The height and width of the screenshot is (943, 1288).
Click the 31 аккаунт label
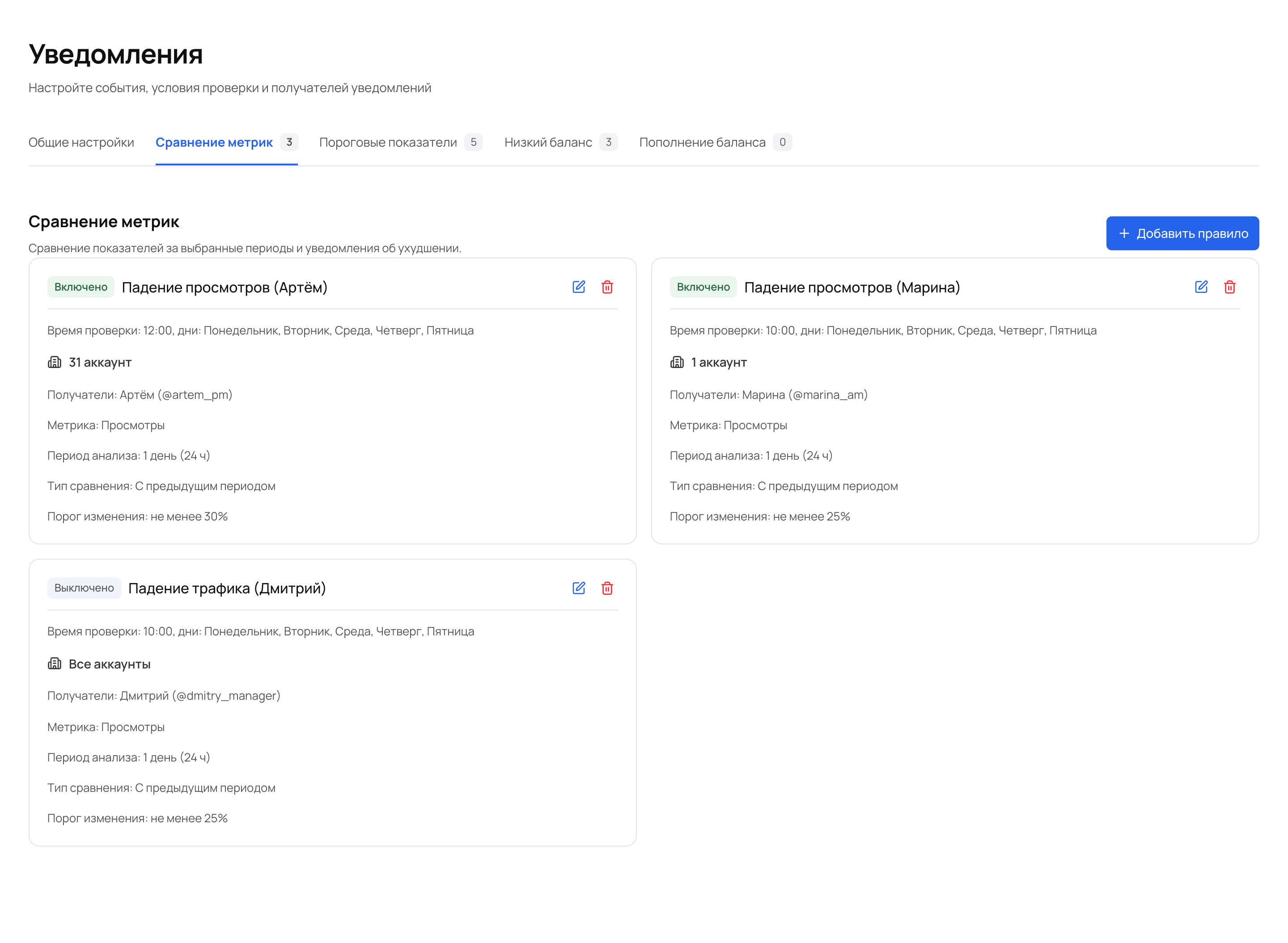click(100, 363)
